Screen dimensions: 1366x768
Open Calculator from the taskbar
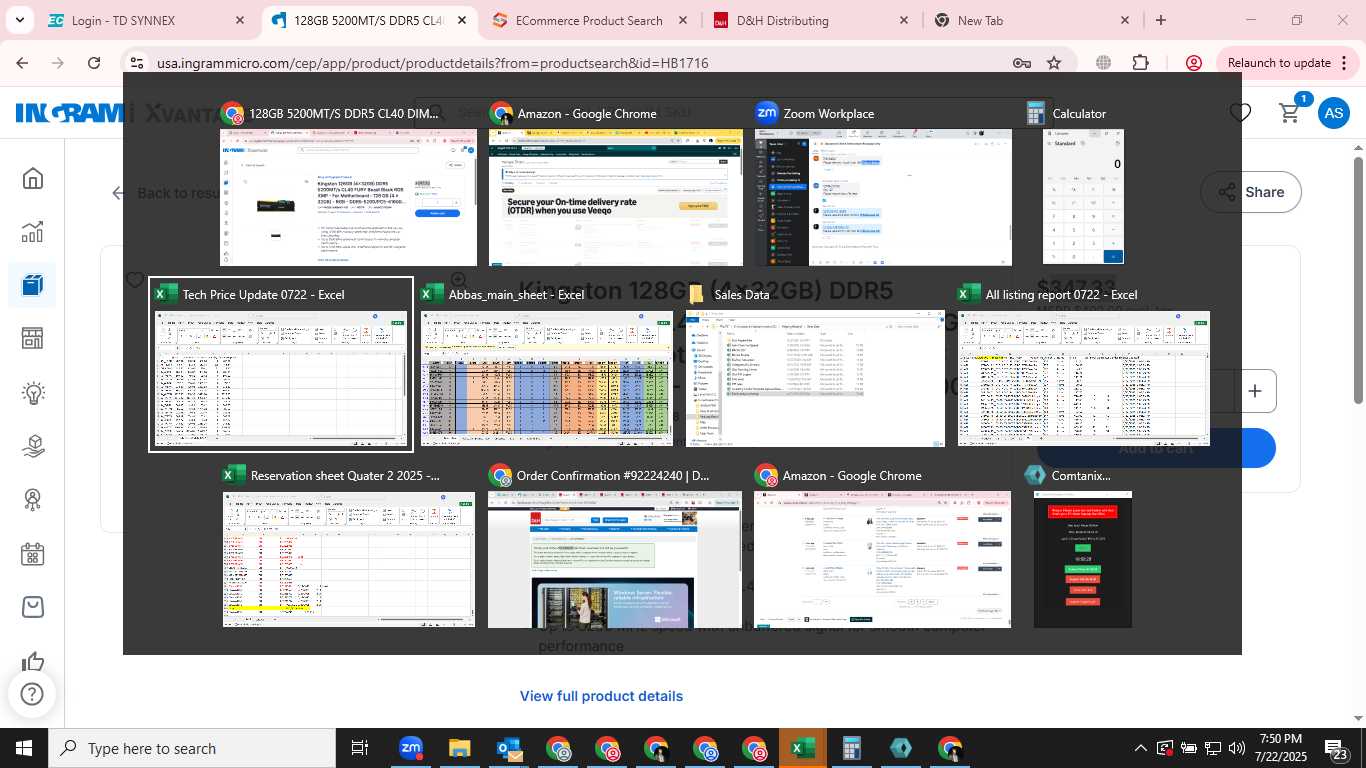[x=851, y=748]
